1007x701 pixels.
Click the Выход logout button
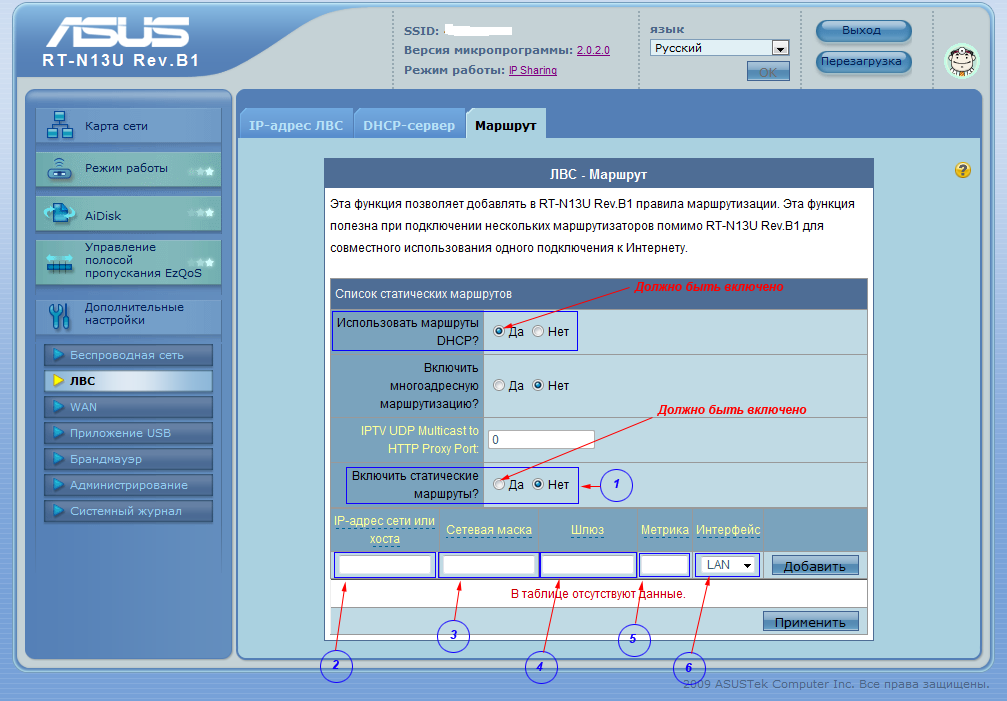pyautogui.click(x=863, y=30)
